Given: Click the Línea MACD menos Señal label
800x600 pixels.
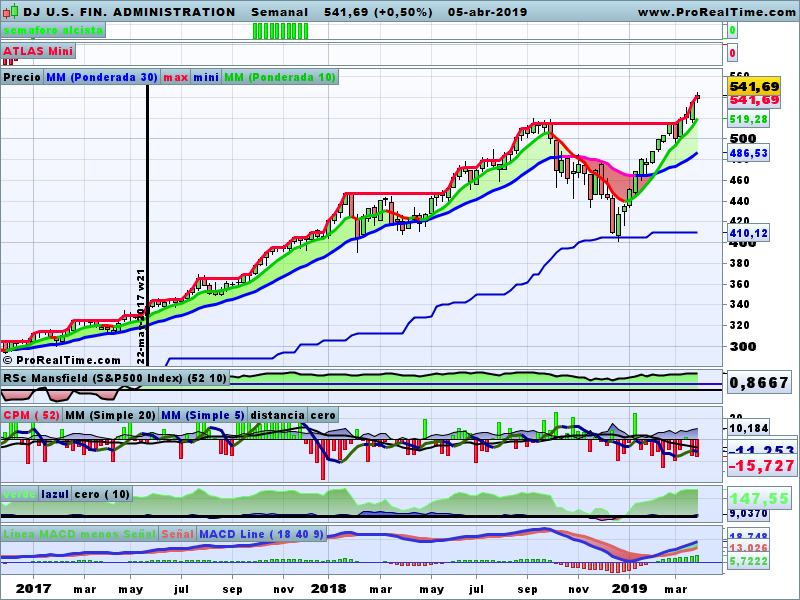Looking at the screenshot, I should coord(80,534).
